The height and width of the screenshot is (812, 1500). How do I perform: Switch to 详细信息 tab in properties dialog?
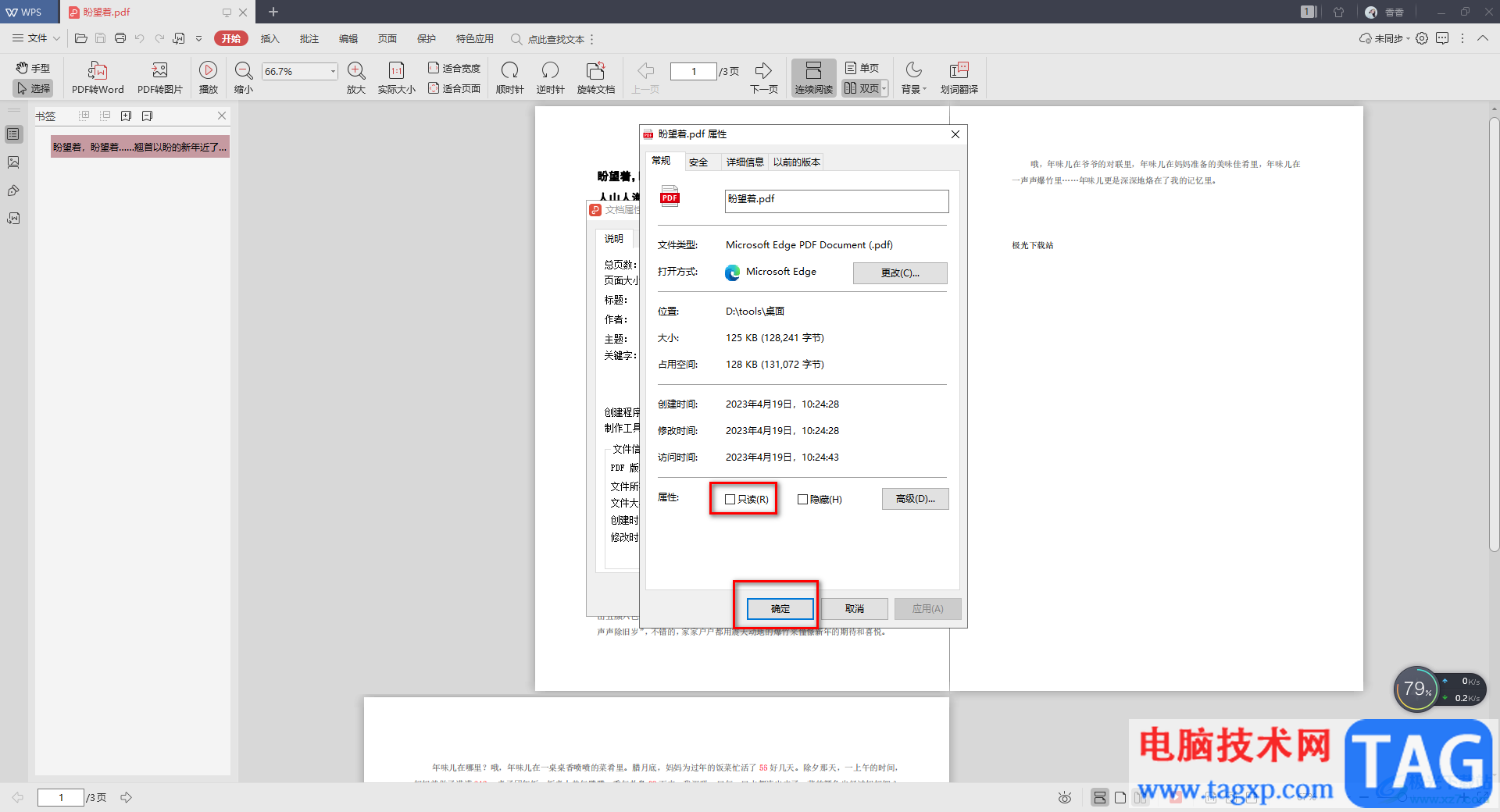coord(745,162)
